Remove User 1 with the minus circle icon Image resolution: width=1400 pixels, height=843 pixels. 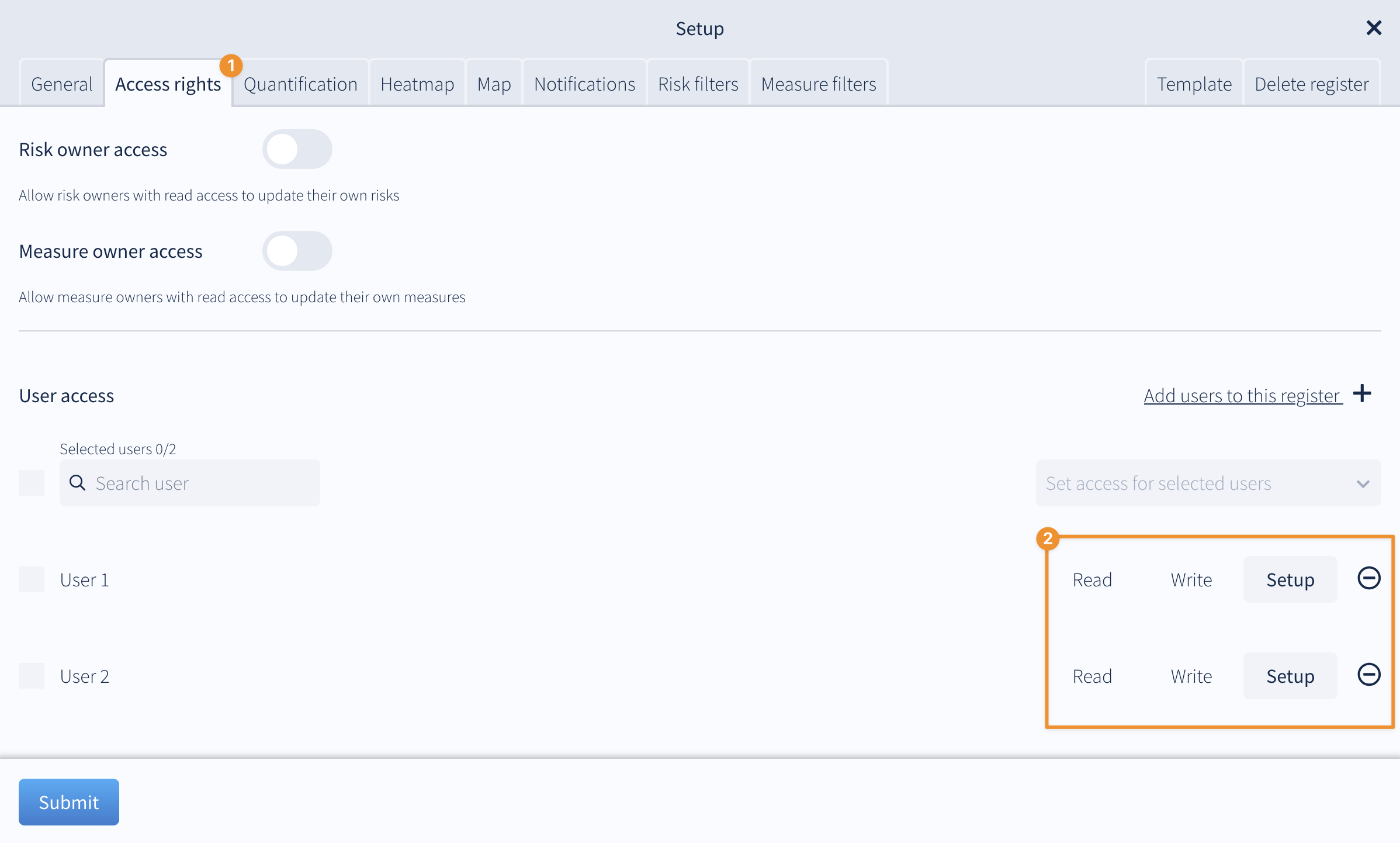click(x=1368, y=578)
